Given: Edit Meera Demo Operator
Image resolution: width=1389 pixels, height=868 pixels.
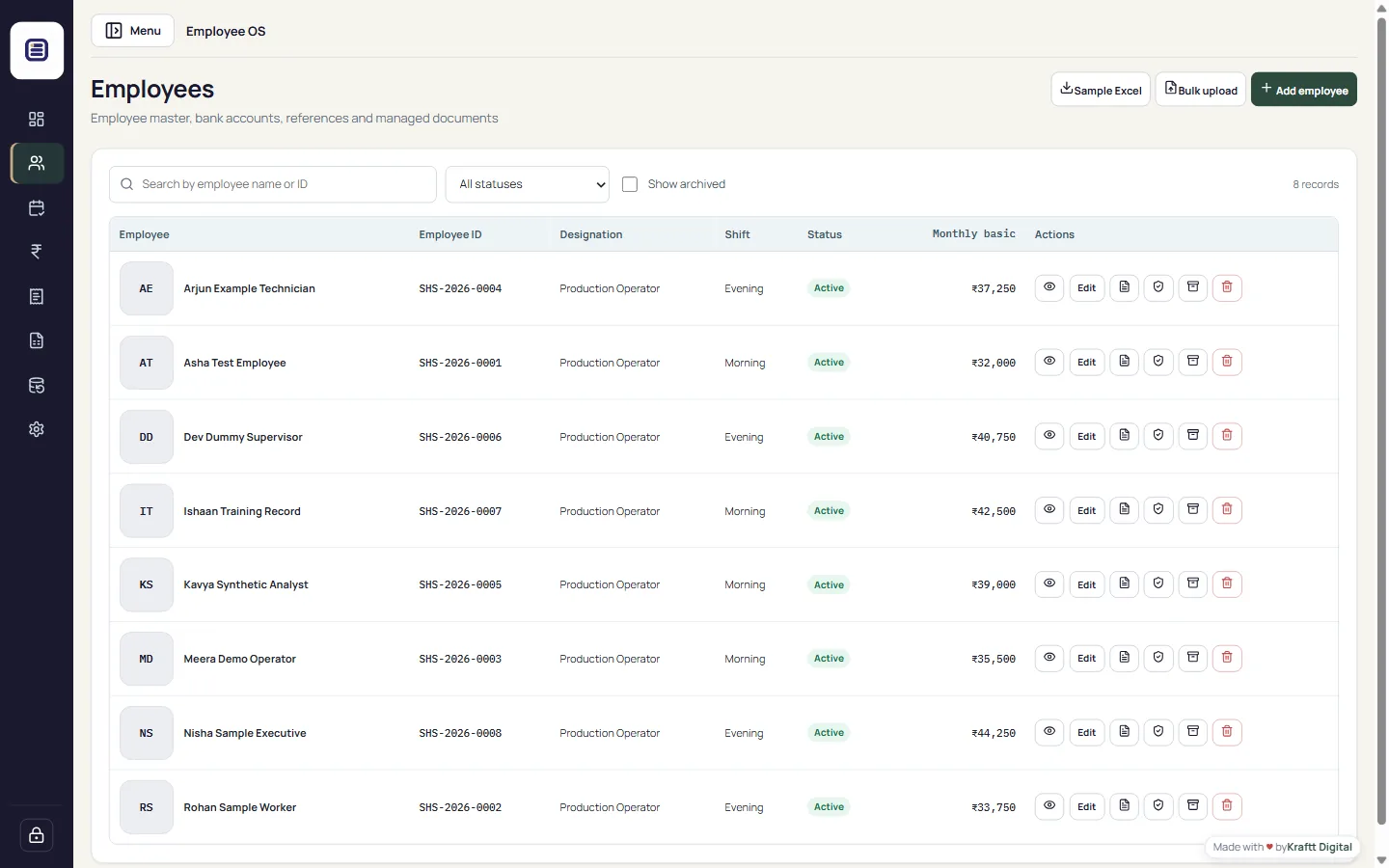Looking at the screenshot, I should [1087, 658].
